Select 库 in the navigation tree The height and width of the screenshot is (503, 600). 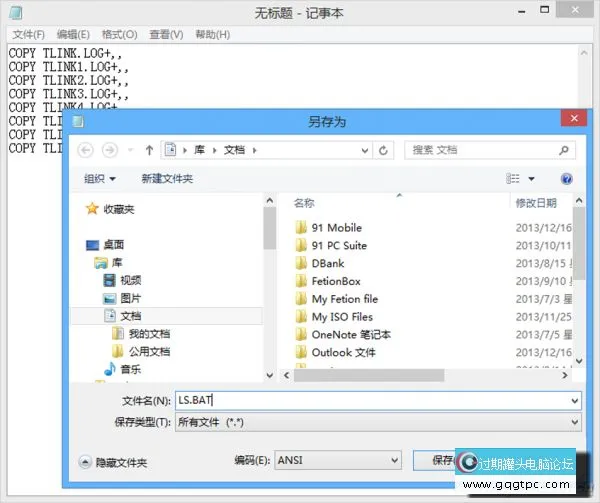(x=117, y=262)
